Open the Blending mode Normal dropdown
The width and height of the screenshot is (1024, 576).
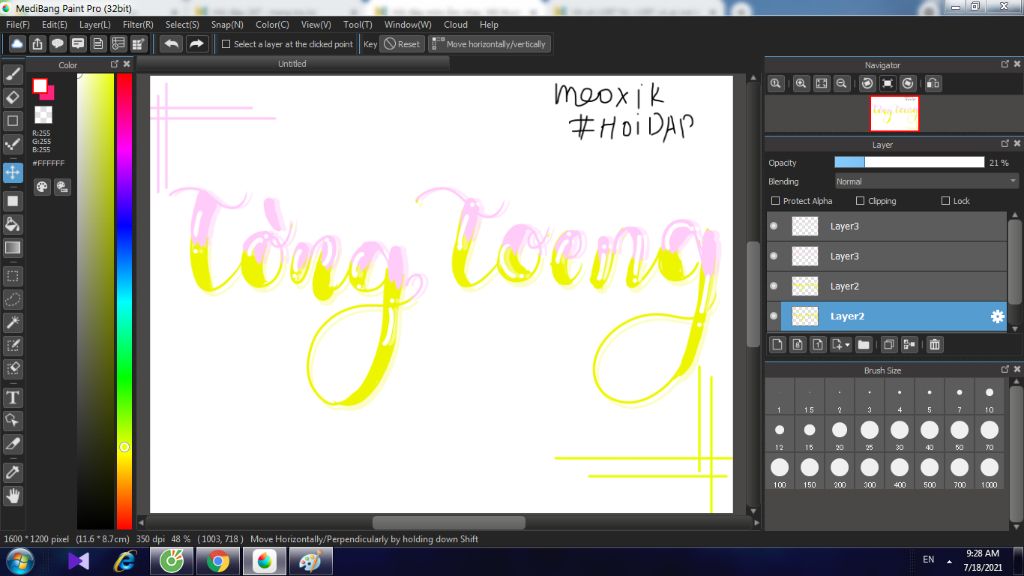pyautogui.click(x=926, y=182)
